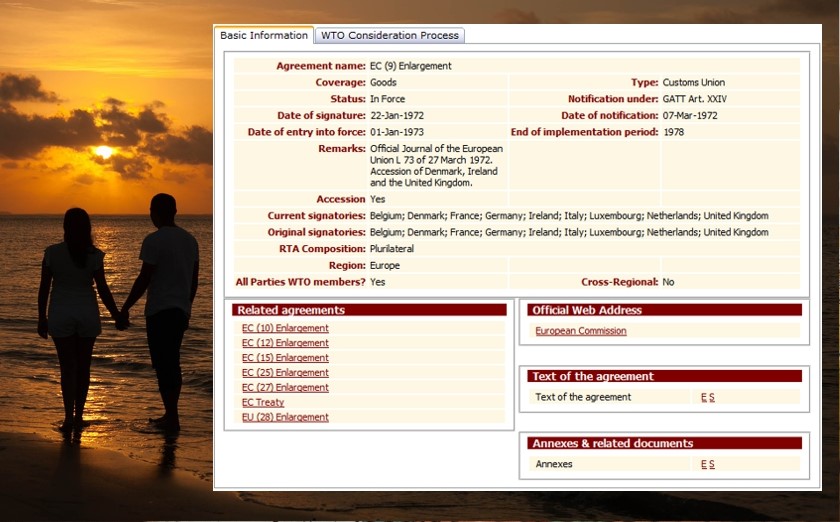View the EC (27) Enlargement agreement
The height and width of the screenshot is (522, 840).
point(285,388)
